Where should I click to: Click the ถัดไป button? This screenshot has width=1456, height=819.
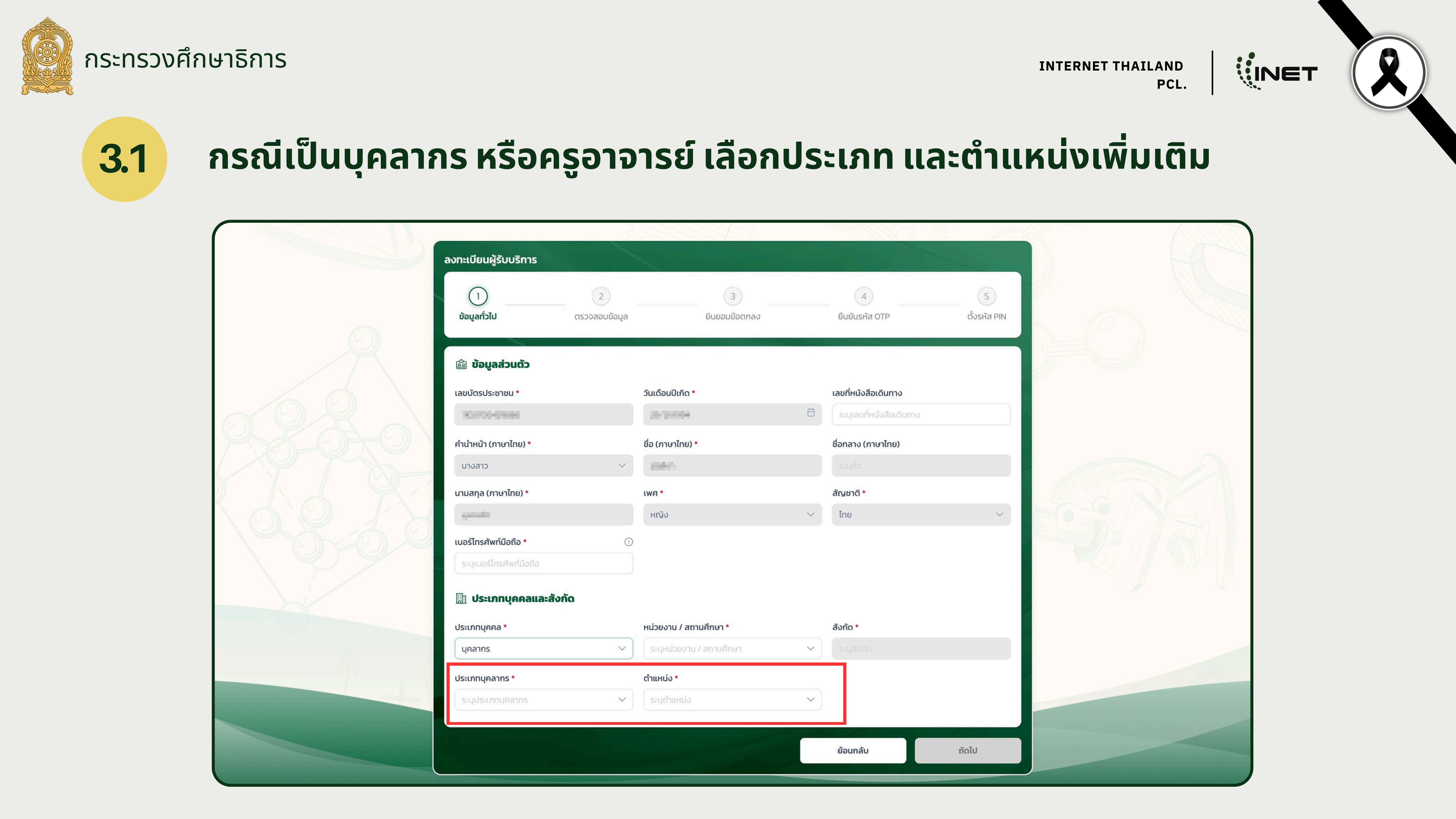click(968, 750)
